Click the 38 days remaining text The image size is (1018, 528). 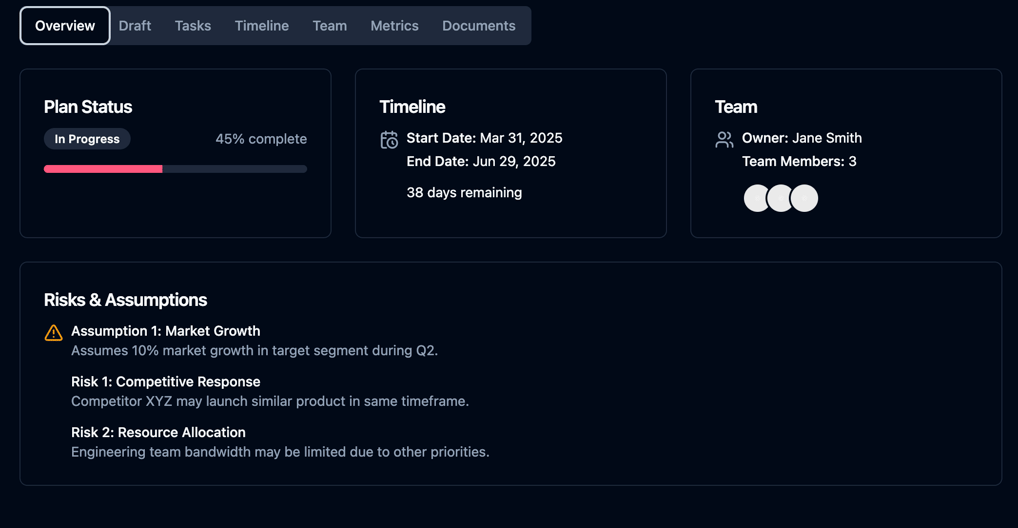464,193
